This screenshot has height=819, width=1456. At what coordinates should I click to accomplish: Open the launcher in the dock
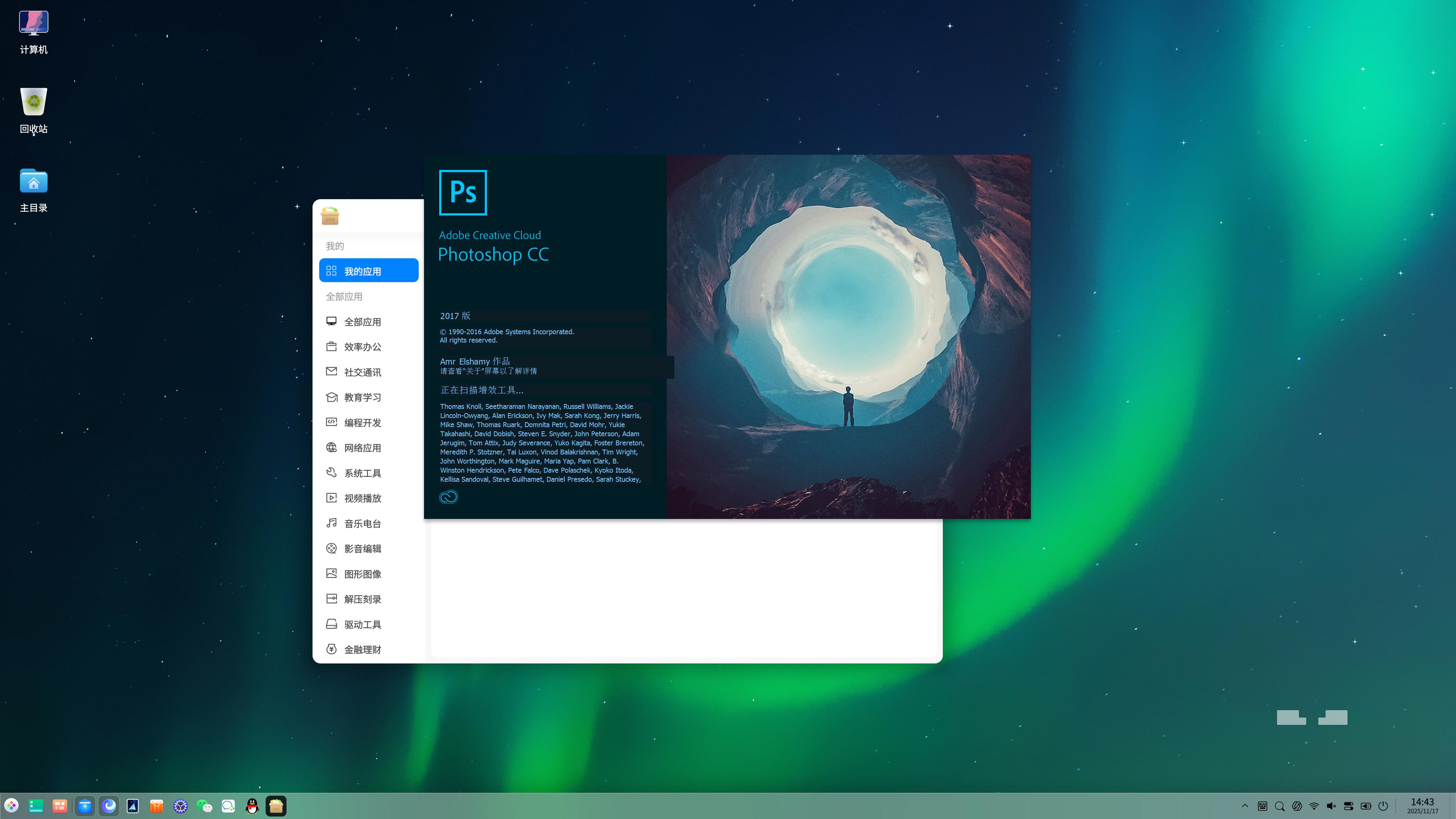[11, 806]
